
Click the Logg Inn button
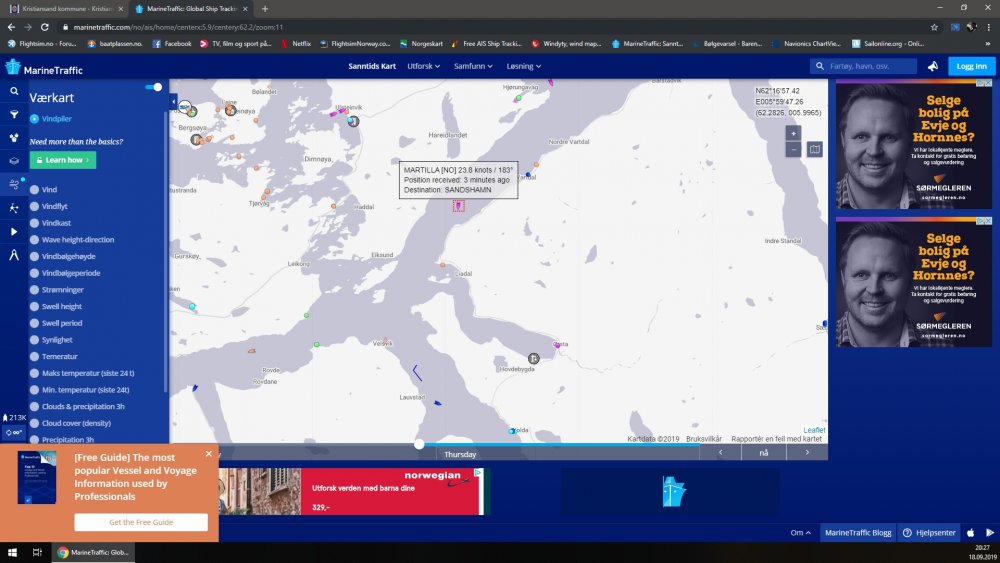click(971, 66)
